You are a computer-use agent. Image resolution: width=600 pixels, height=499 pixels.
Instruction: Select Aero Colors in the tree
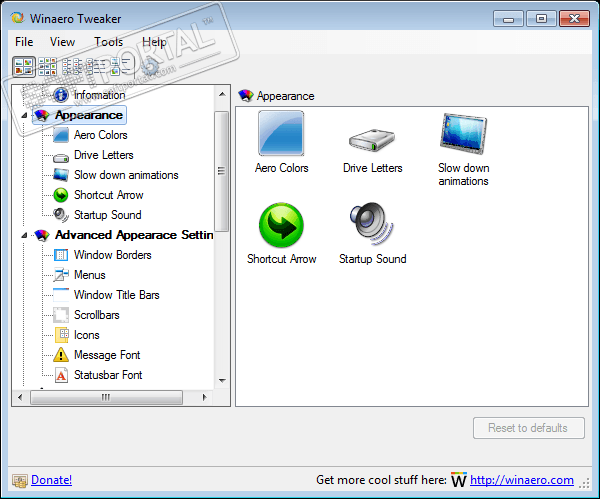[101, 135]
